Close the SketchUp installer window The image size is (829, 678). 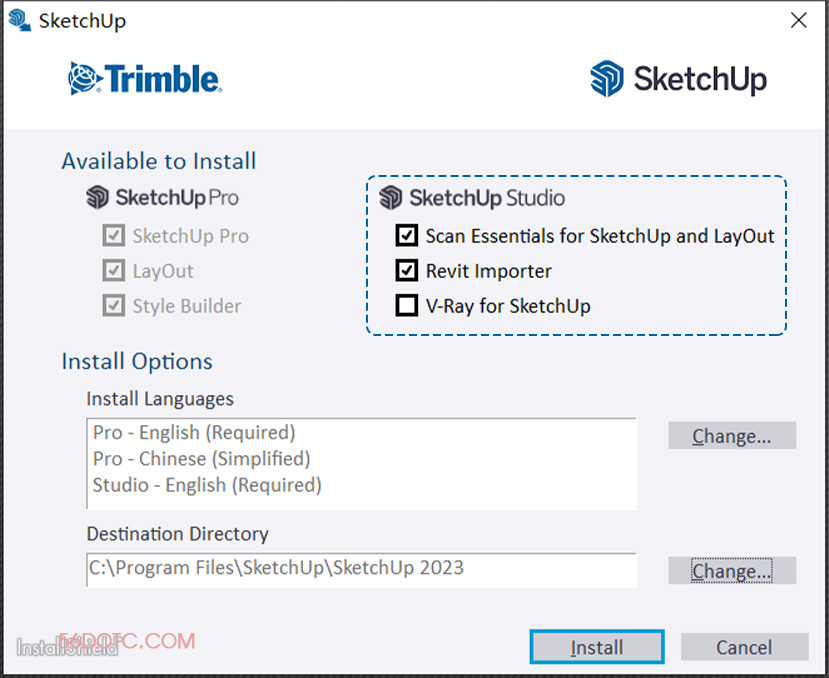(798, 20)
